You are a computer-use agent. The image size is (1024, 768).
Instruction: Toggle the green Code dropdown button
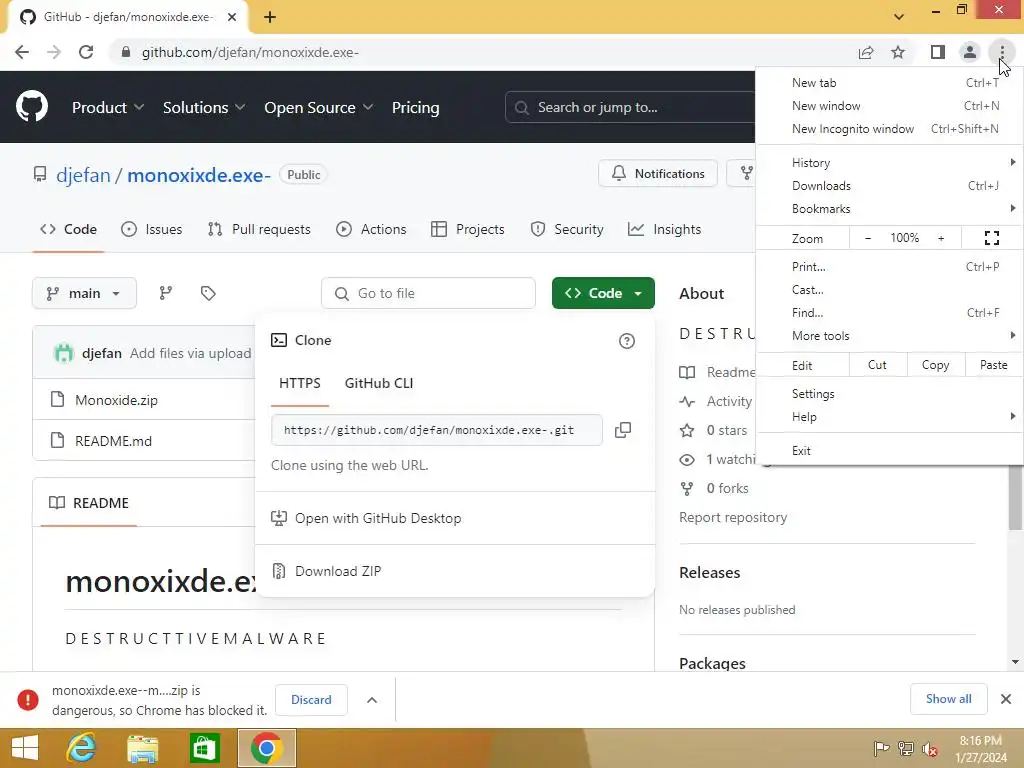[x=603, y=293]
